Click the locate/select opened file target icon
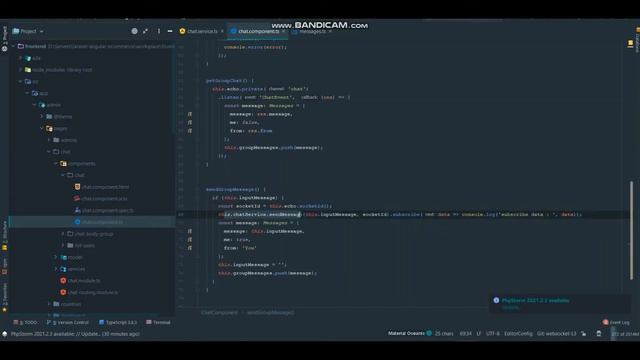 pos(134,31)
